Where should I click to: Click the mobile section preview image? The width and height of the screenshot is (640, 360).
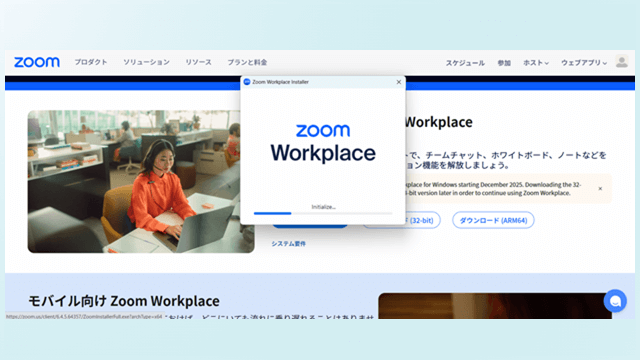click(495, 306)
